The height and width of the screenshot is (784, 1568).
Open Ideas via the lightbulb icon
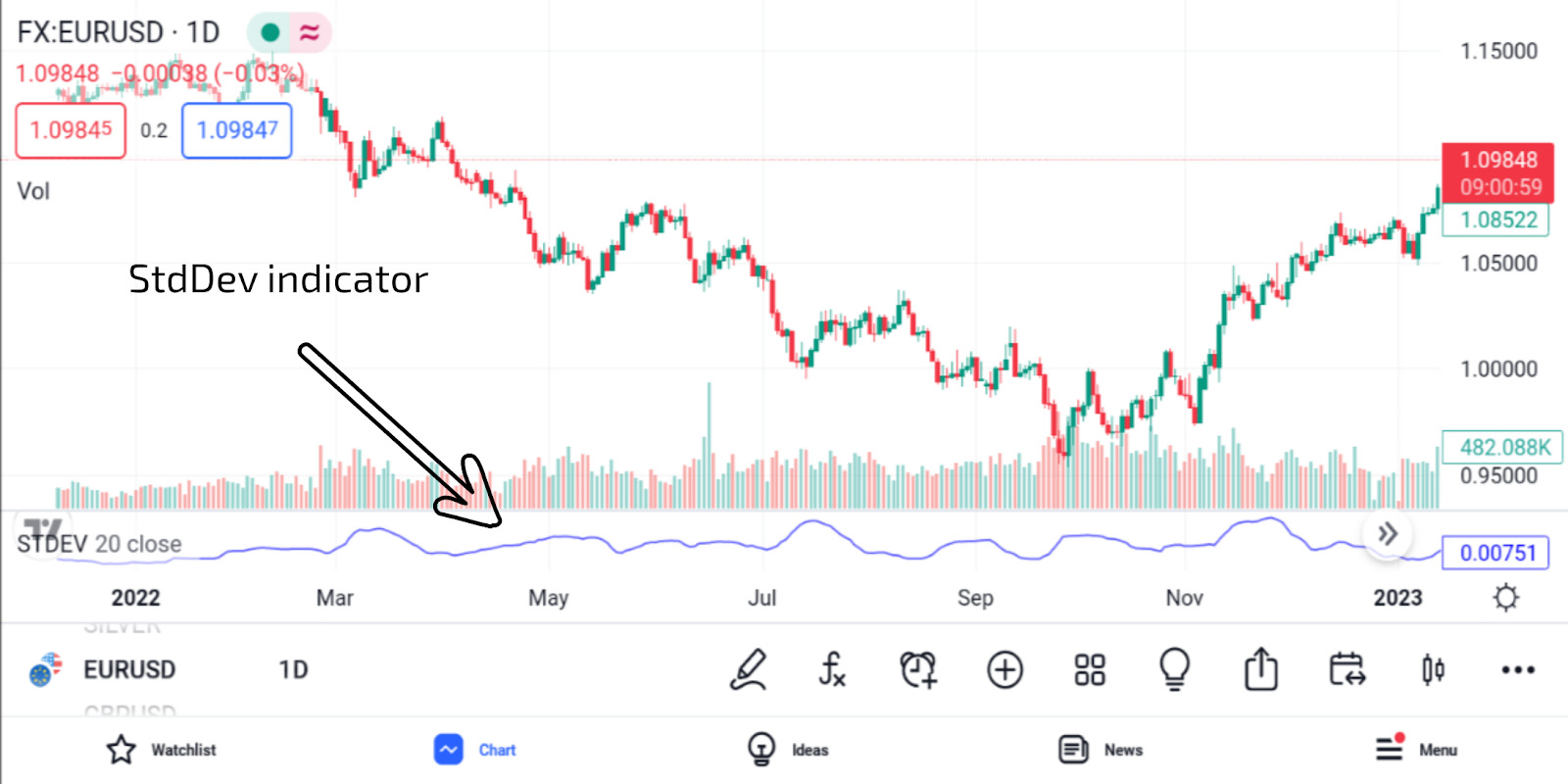pyautogui.click(x=1174, y=670)
